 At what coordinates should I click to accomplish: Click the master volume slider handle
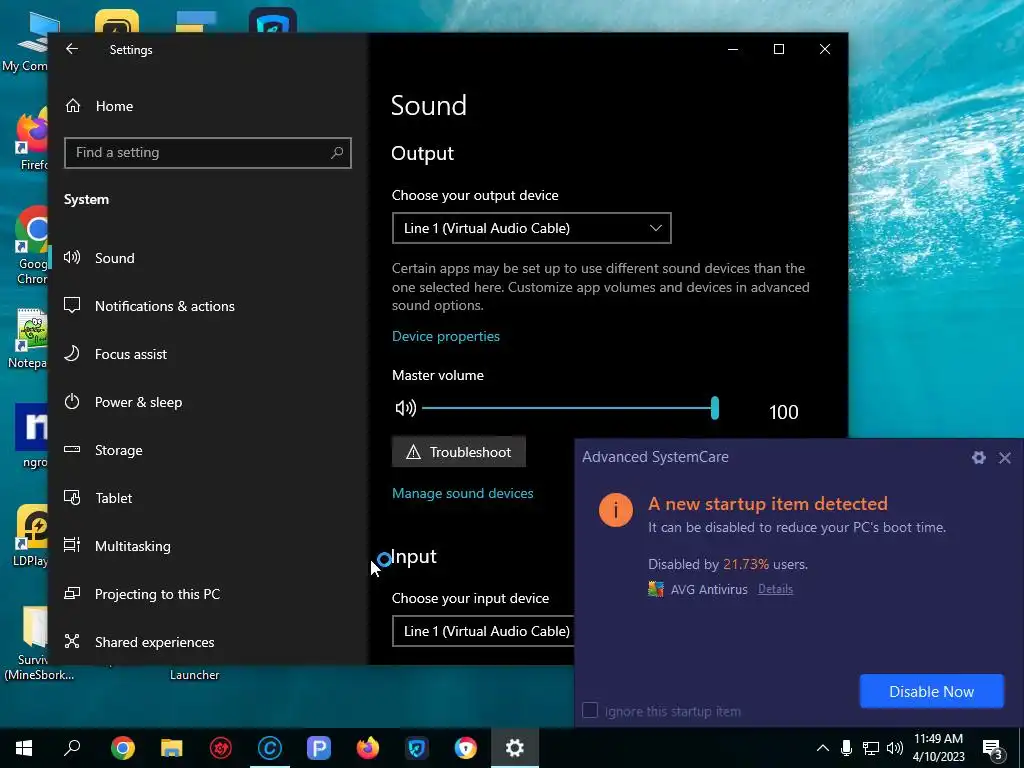[x=715, y=408]
